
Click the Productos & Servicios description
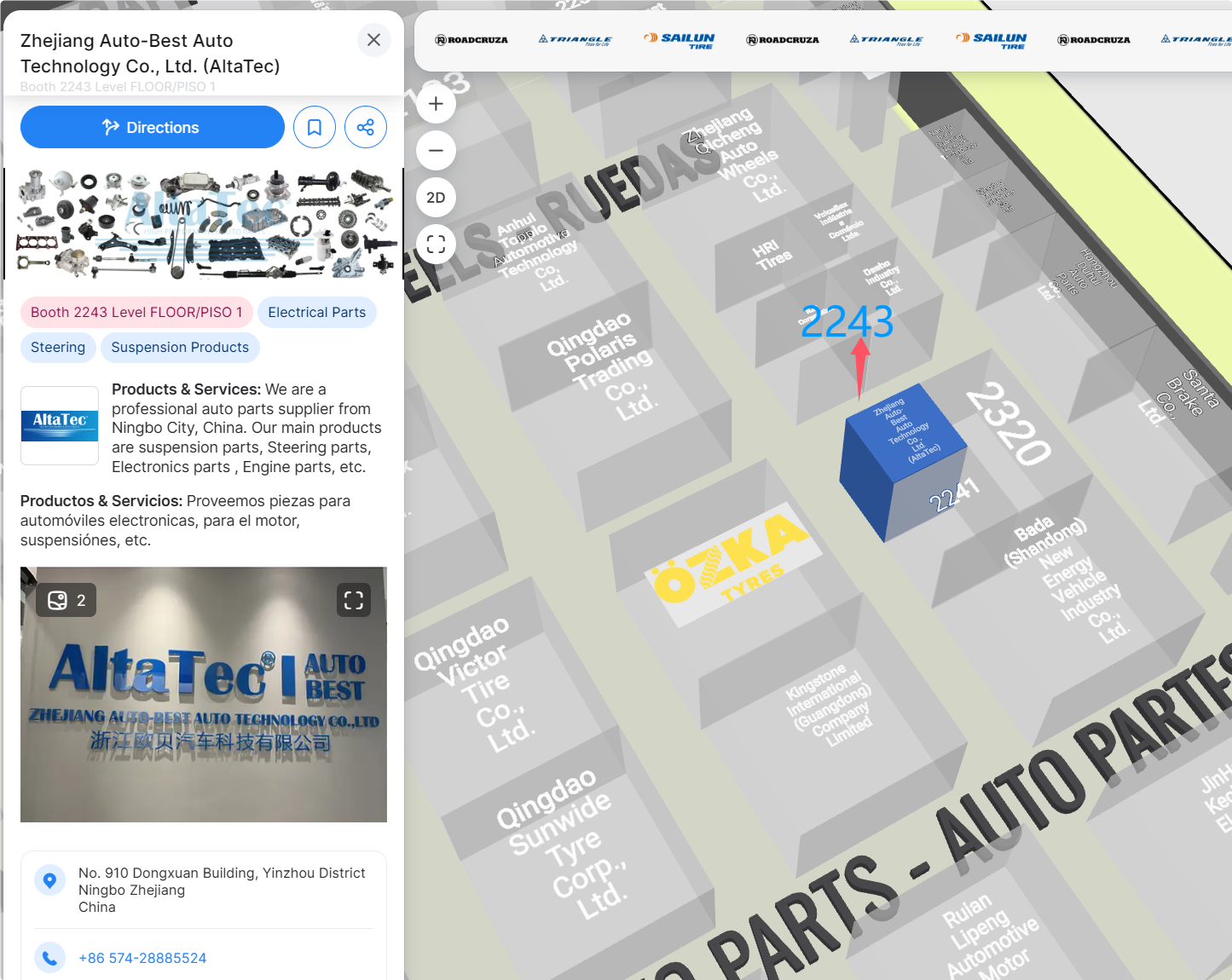[186, 520]
